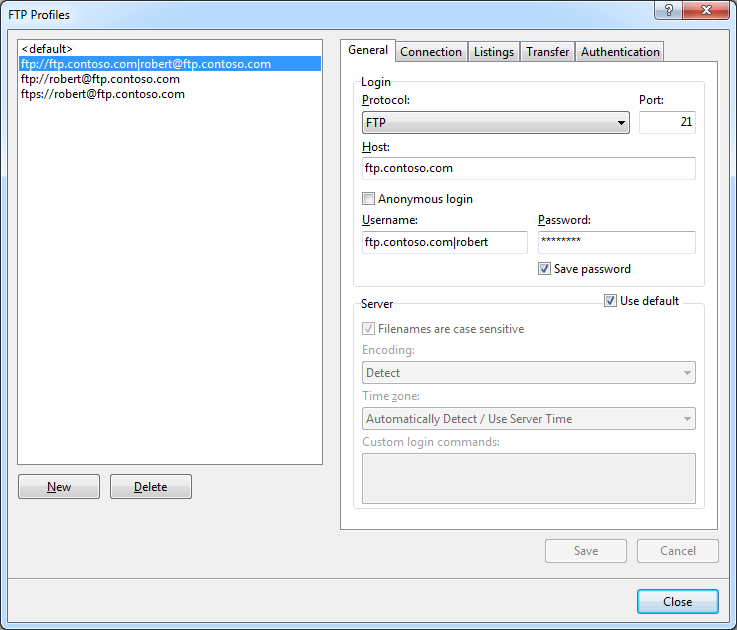Screen dimensions: 737x630
Task: Uncheck the Save password checkbox
Action: pos(545,269)
